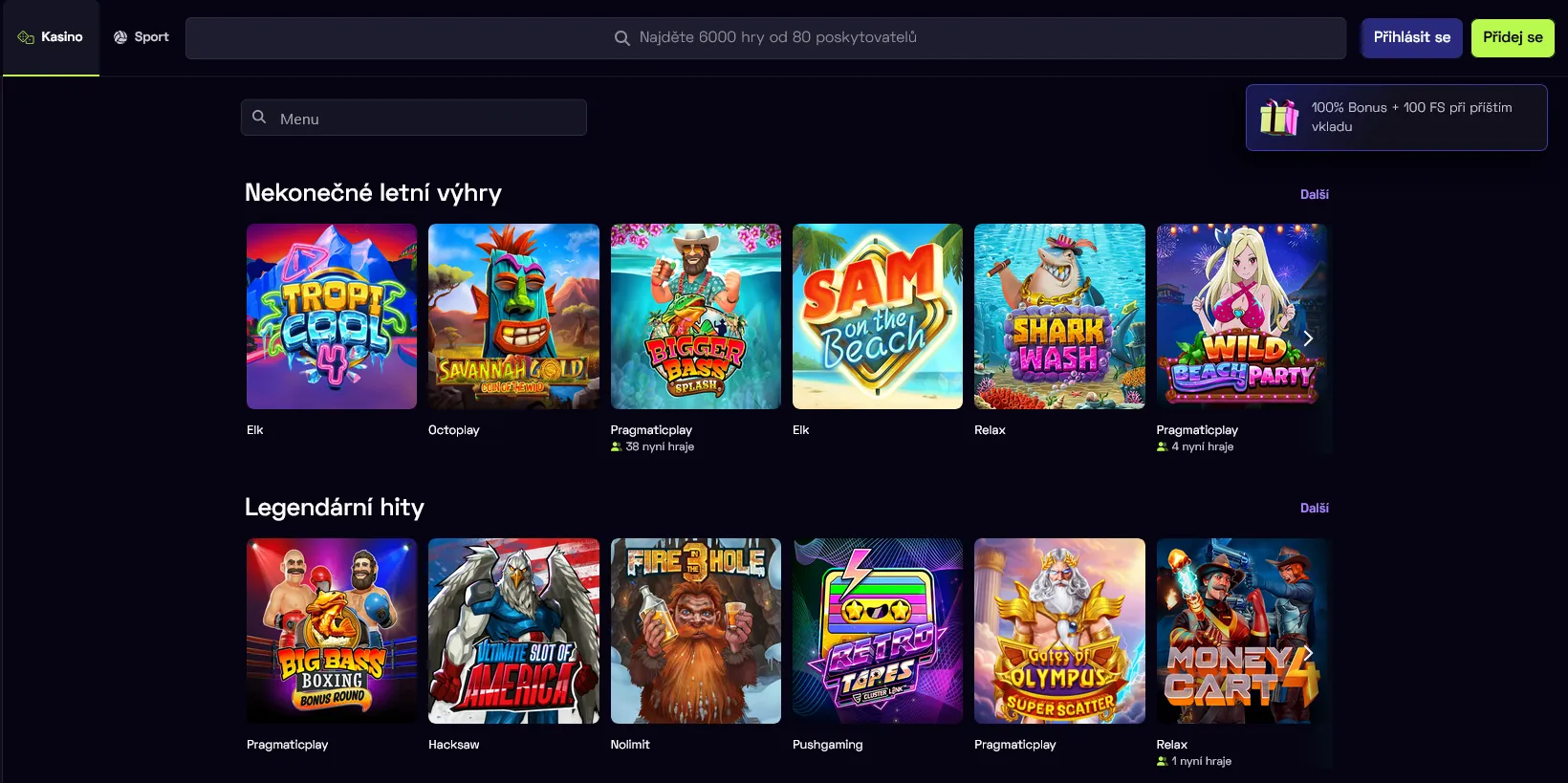Open the Gates of Olympus Super Scatter game
This screenshot has height=783, width=1568.
(1059, 631)
